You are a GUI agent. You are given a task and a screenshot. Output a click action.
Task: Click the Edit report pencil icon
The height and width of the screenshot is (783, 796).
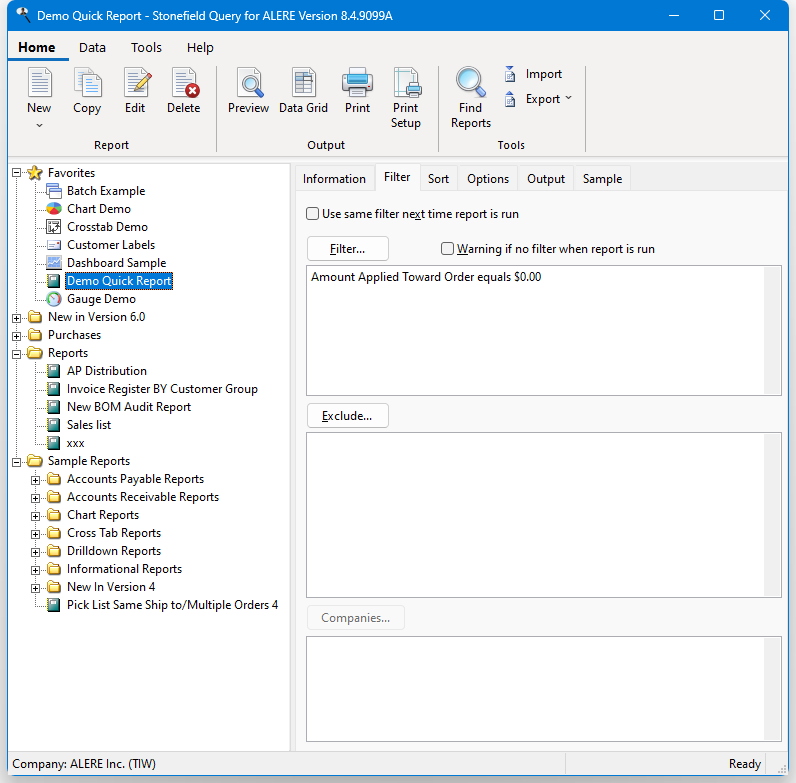[x=137, y=82]
